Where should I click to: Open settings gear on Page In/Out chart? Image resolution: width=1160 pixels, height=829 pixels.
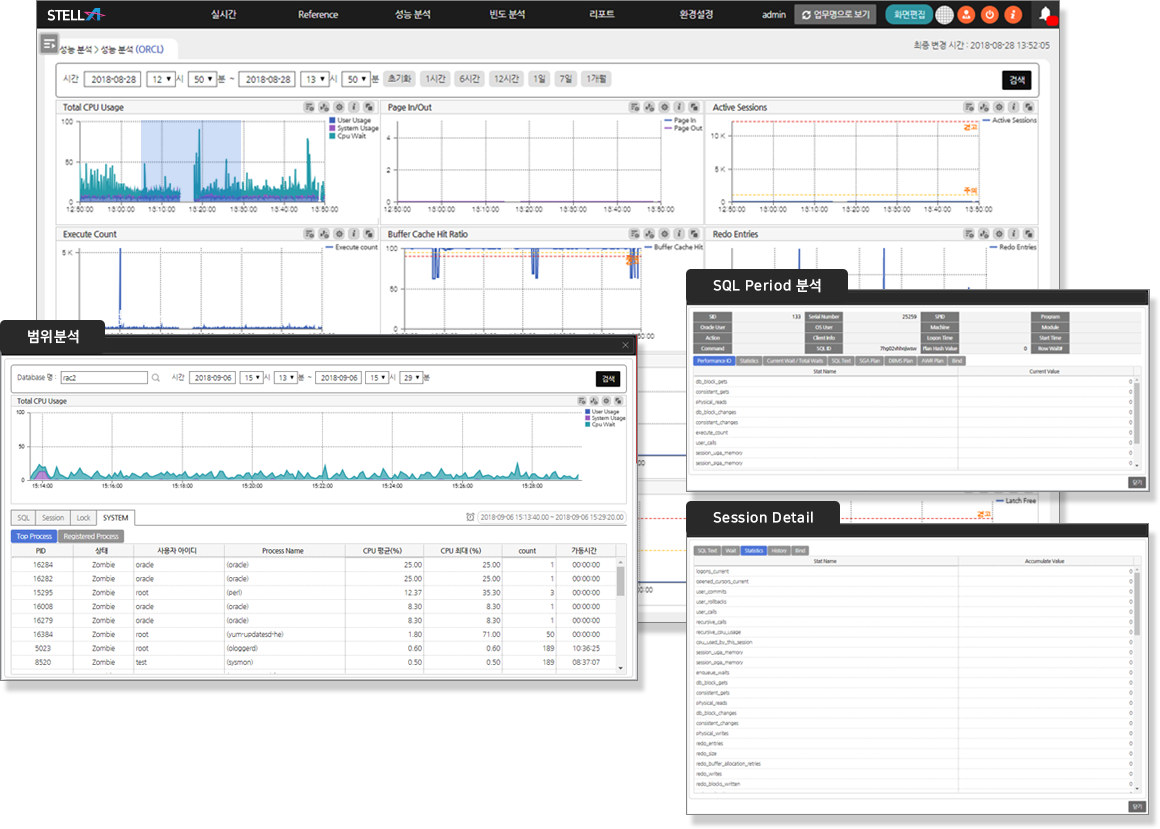664,107
